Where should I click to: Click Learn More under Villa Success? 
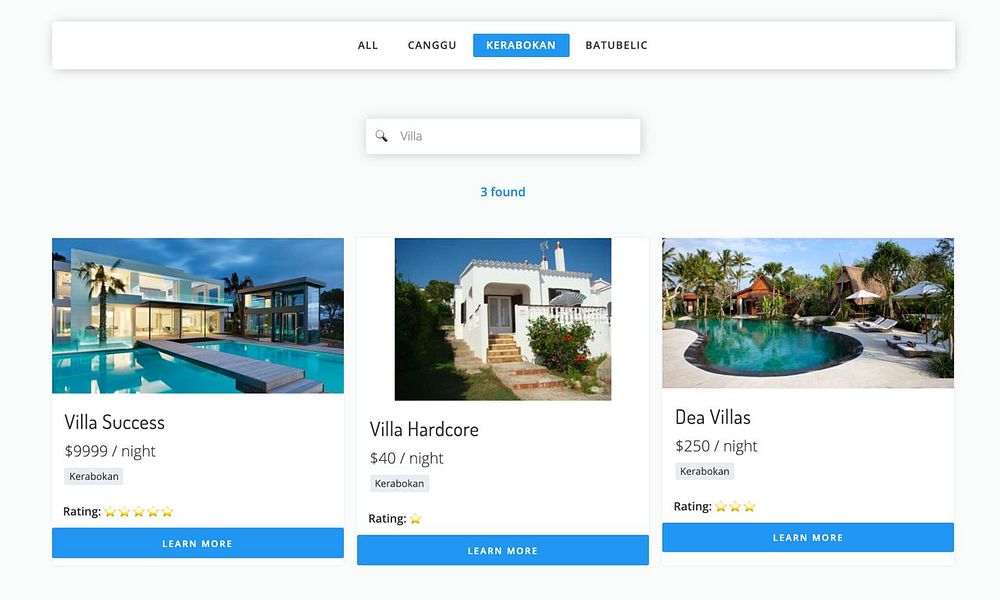point(198,543)
